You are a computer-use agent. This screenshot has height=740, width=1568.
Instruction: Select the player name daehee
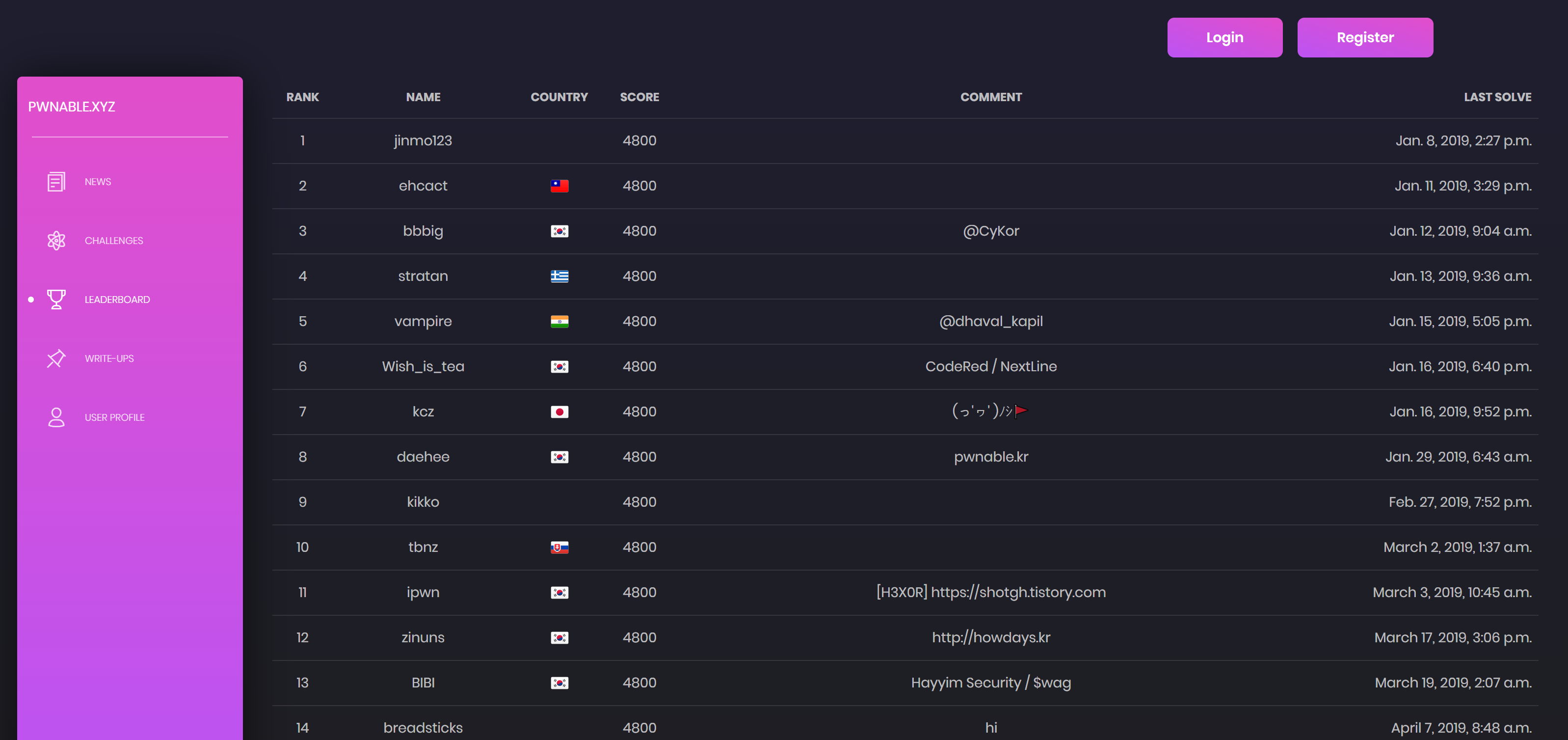pos(423,457)
